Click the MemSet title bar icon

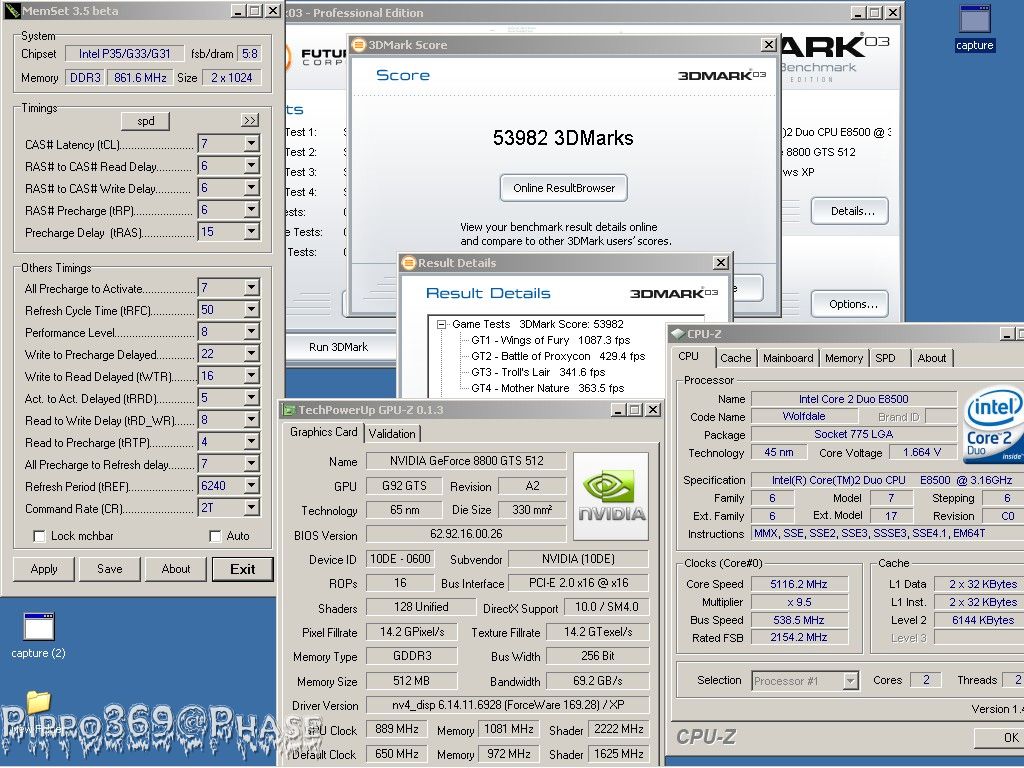coord(12,11)
